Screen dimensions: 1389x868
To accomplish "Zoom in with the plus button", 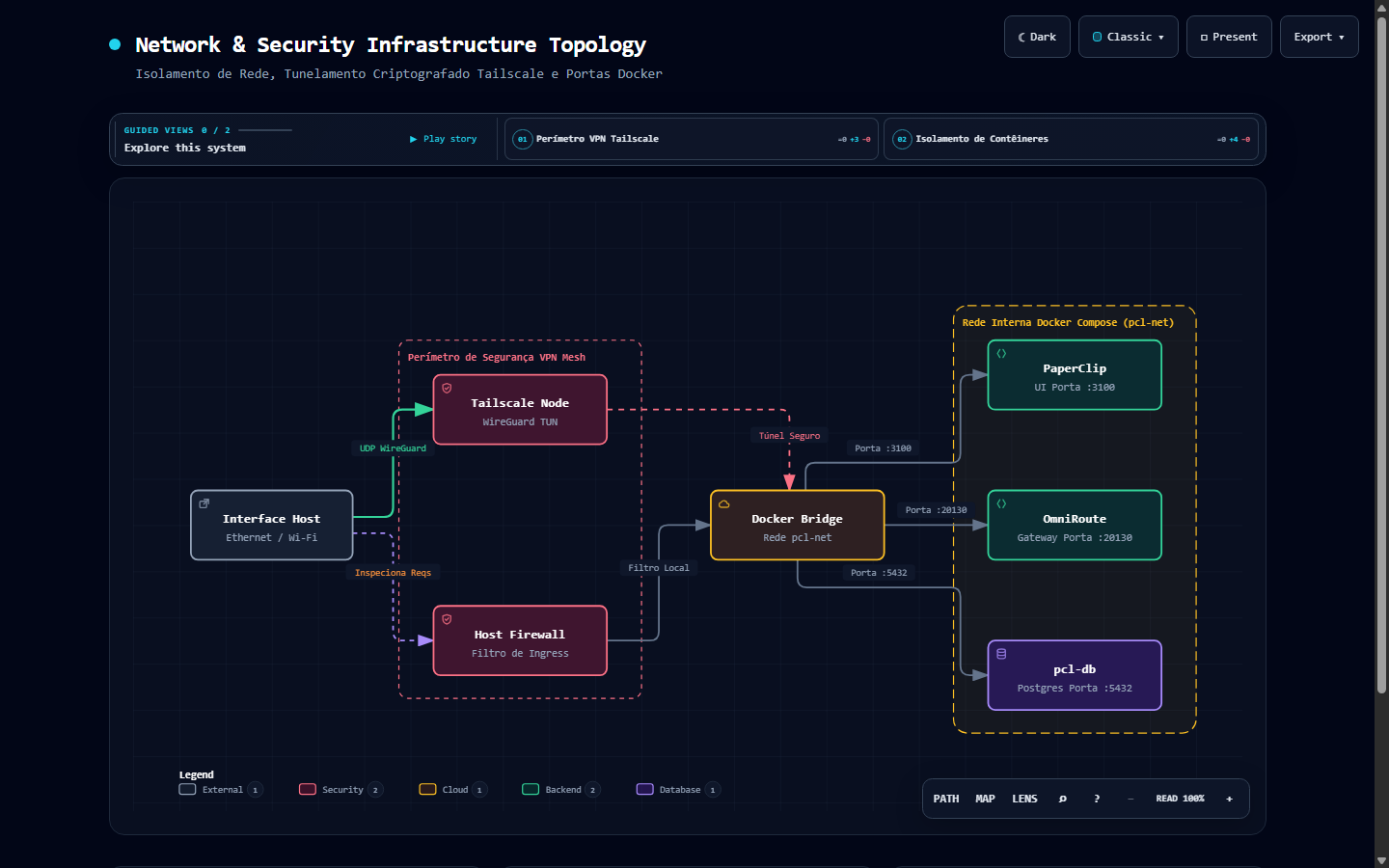I will click(x=1229, y=799).
